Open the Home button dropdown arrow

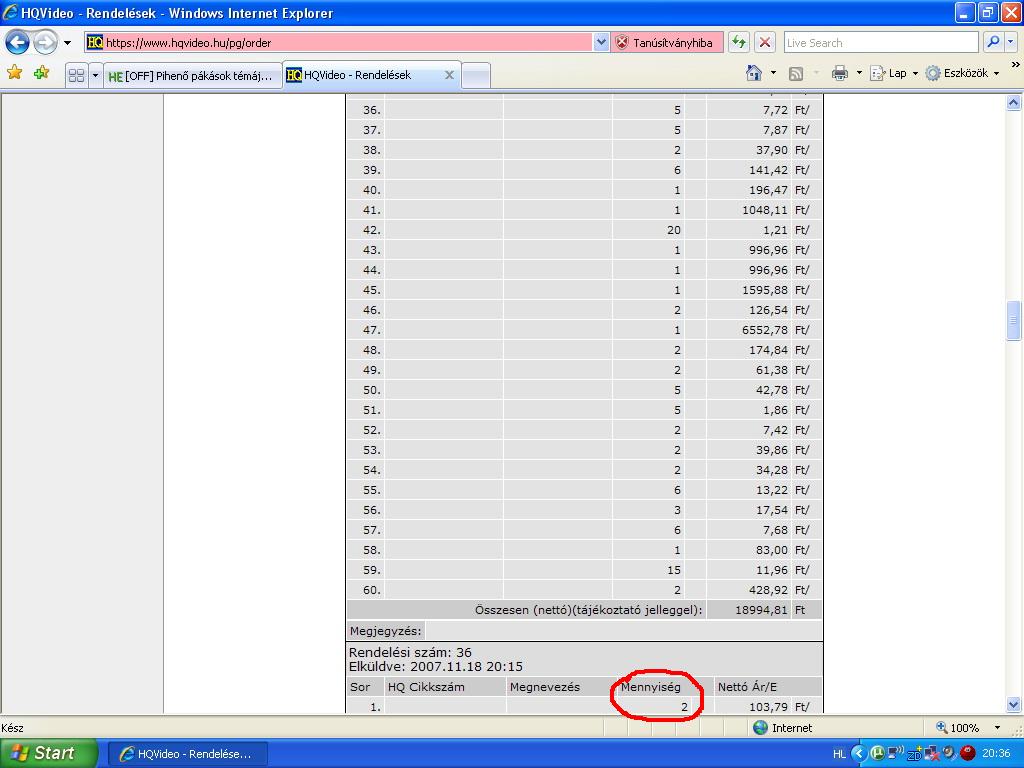click(x=773, y=73)
